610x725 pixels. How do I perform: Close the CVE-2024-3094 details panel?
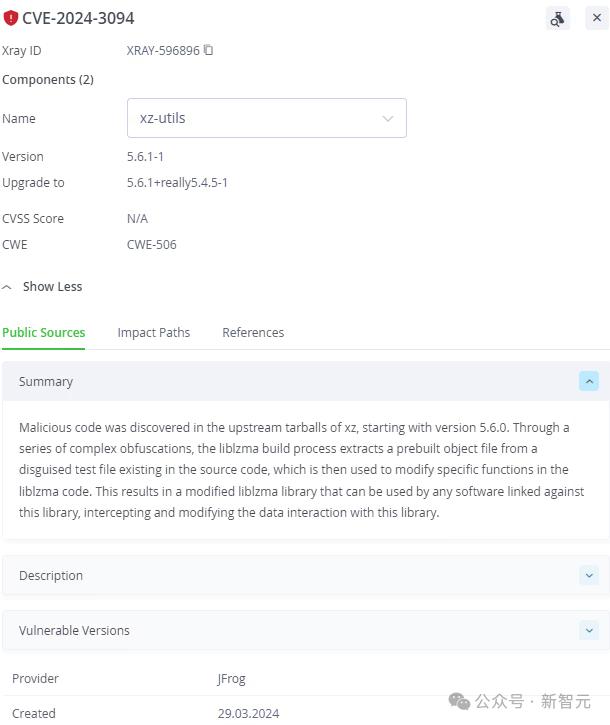click(597, 18)
